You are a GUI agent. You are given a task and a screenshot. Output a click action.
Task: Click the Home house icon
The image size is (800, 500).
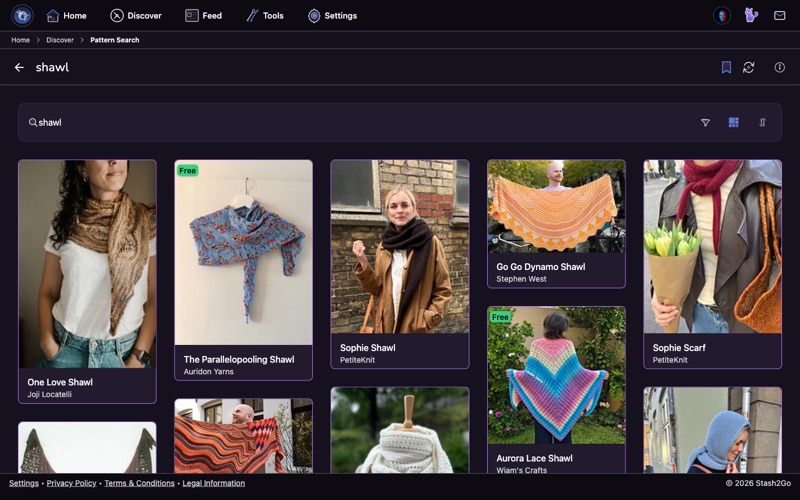pyautogui.click(x=53, y=16)
